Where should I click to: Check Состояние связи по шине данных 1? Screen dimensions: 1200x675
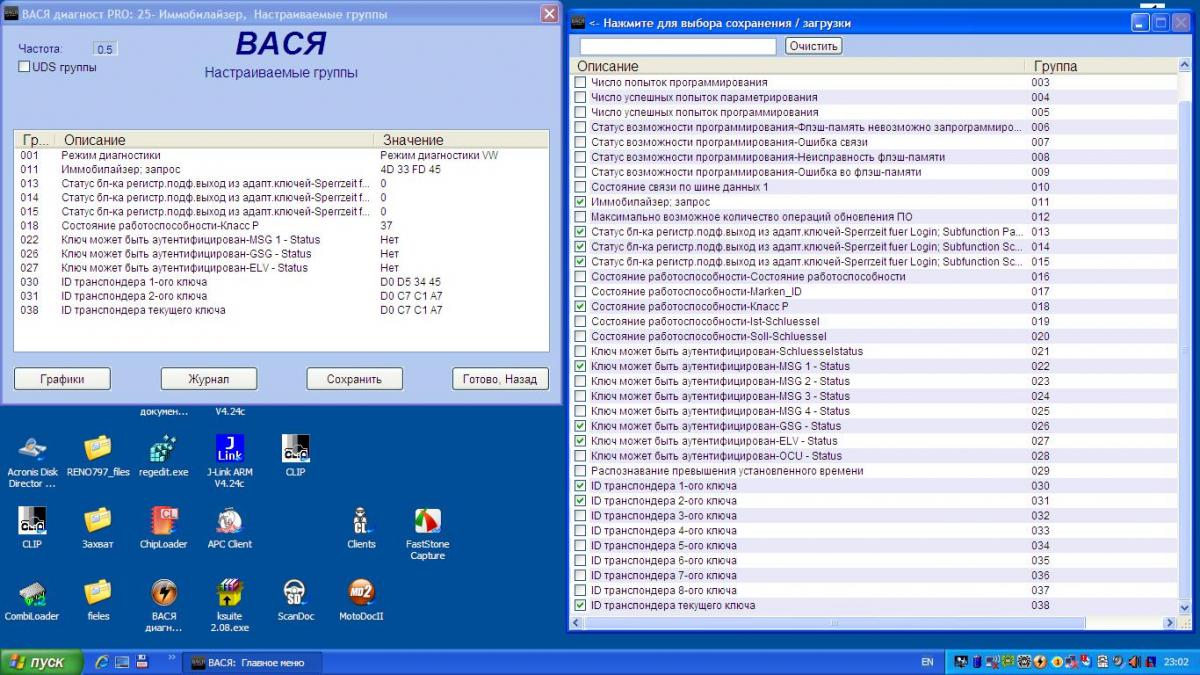pos(580,187)
